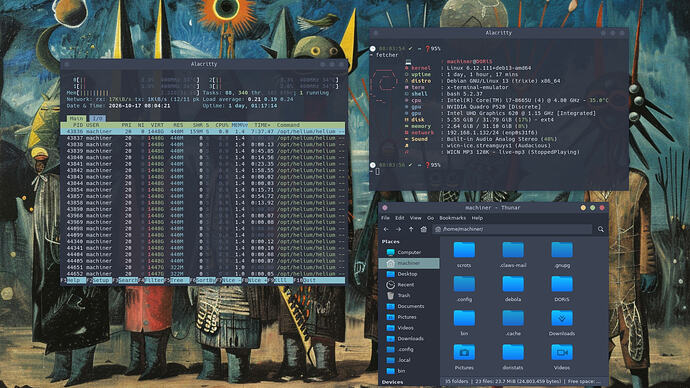Screen dimensions: 690x388
Task: Select Computer in Places sidebar
Action: pyautogui.click(x=409, y=253)
